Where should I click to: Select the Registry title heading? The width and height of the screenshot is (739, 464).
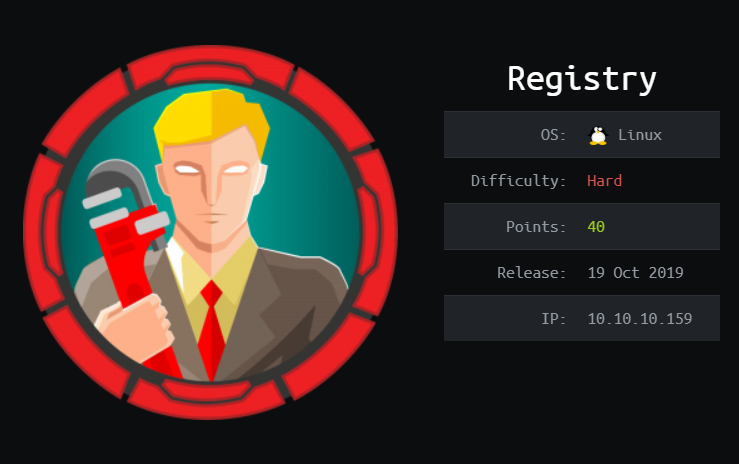coord(582,79)
